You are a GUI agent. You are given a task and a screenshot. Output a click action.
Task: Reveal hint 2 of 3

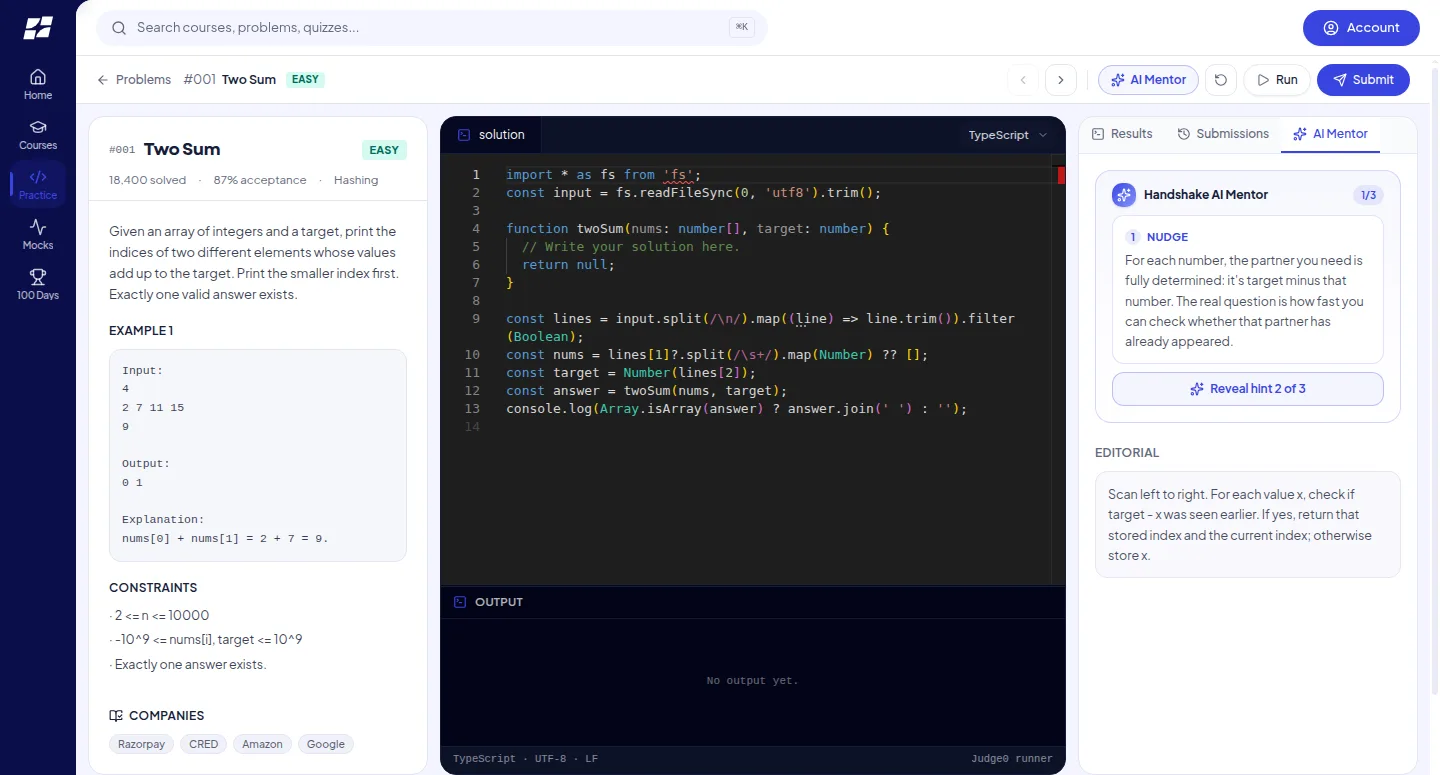click(1248, 389)
